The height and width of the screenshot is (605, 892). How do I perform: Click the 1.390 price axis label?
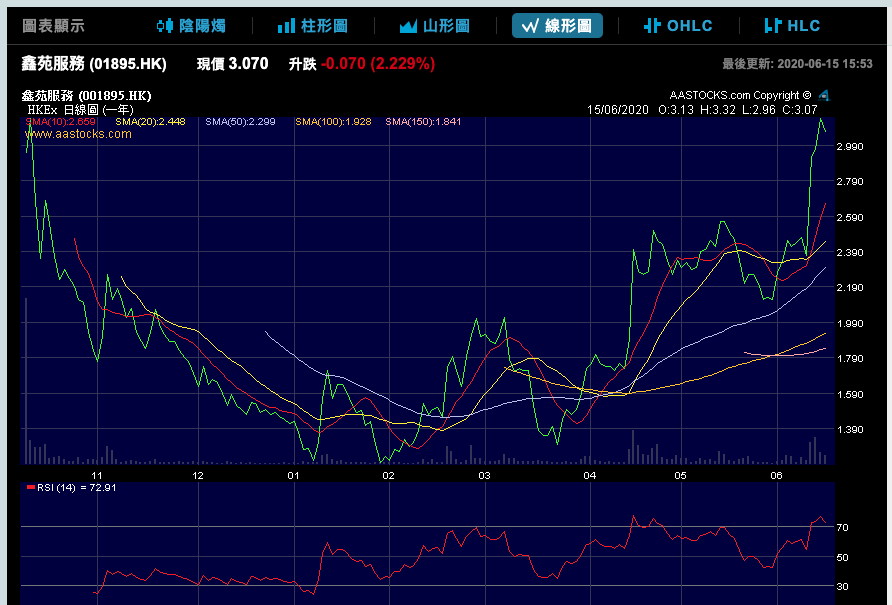click(850, 430)
